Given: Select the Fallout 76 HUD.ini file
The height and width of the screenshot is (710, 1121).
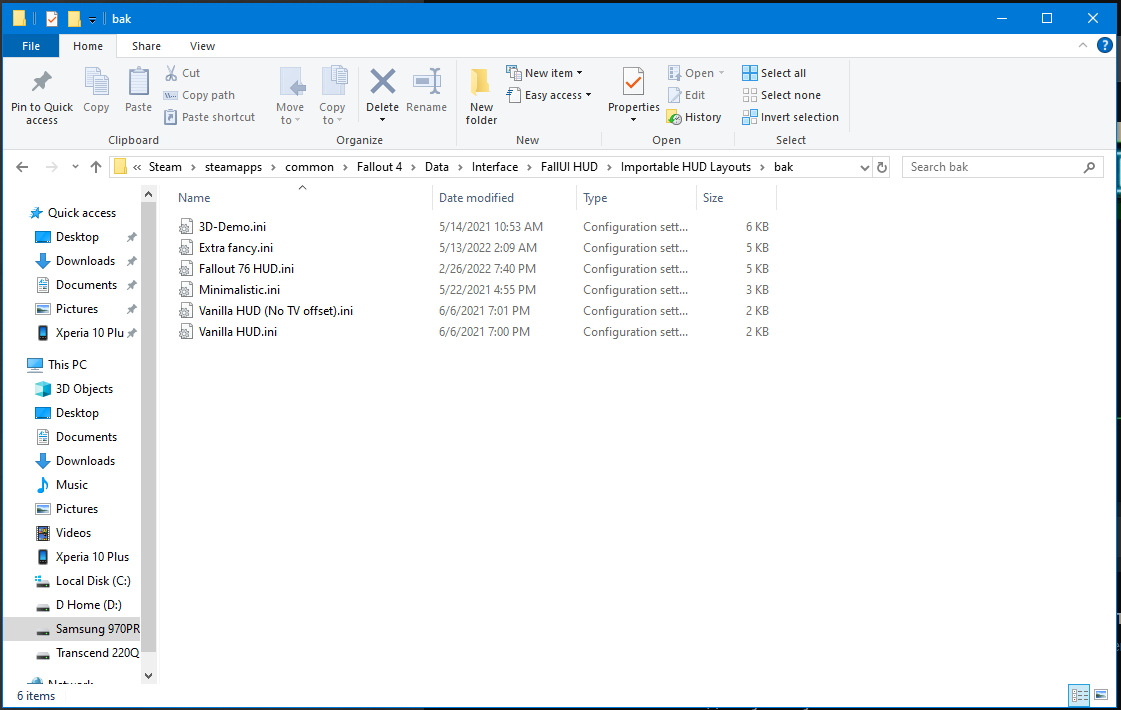Looking at the screenshot, I should pos(246,269).
